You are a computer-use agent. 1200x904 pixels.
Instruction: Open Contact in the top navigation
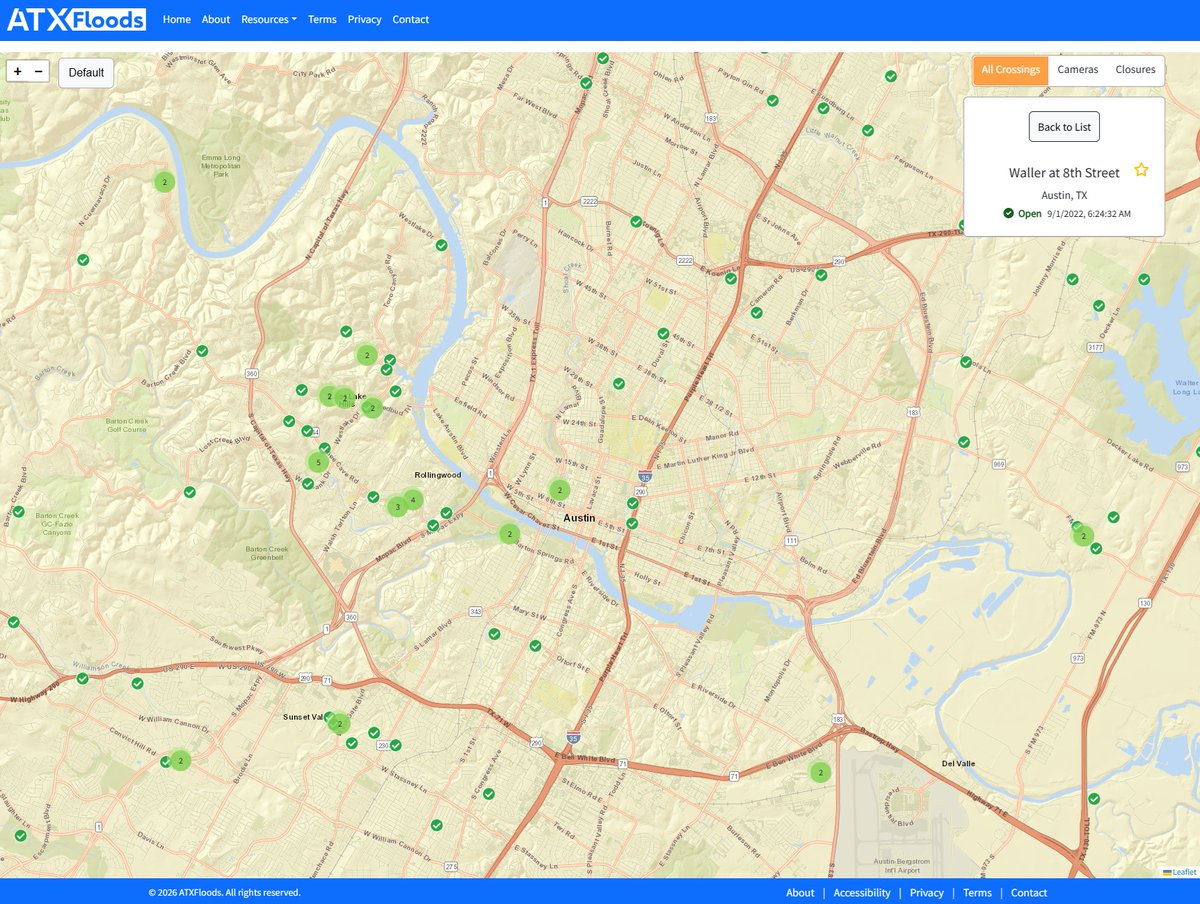click(x=411, y=19)
